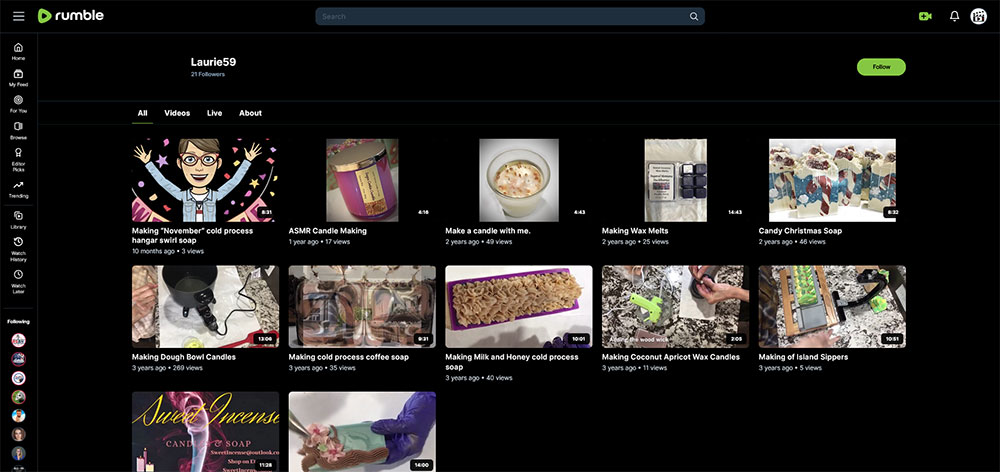The height and width of the screenshot is (472, 1000).
Task: Play the Milk and Honey soap thumbnail
Action: (518, 307)
